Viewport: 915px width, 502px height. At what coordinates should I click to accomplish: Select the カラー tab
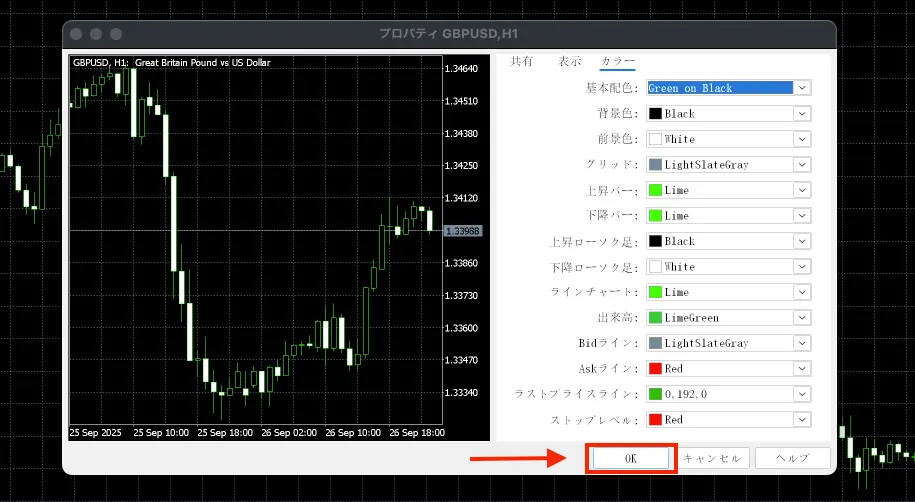click(617, 61)
